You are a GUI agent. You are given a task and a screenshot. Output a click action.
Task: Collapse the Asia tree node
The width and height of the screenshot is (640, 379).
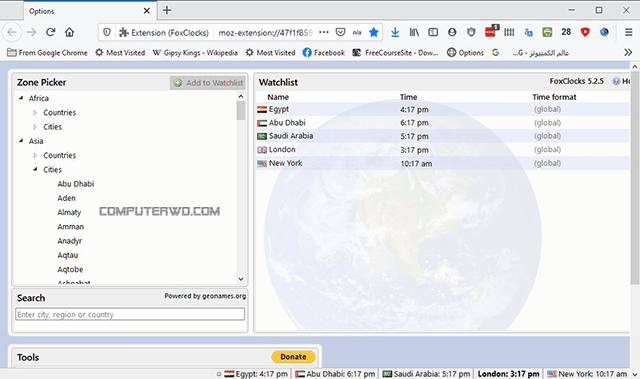pos(21,141)
